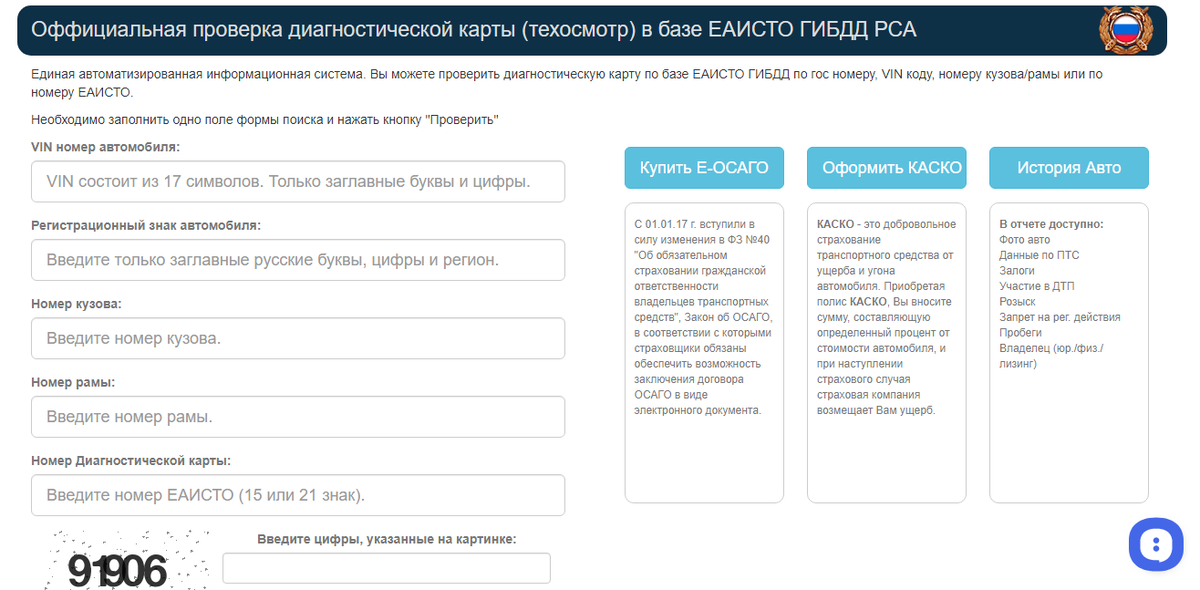Click the OSAGO law description text box
Screen dimensions: 1200x590
click(704, 352)
